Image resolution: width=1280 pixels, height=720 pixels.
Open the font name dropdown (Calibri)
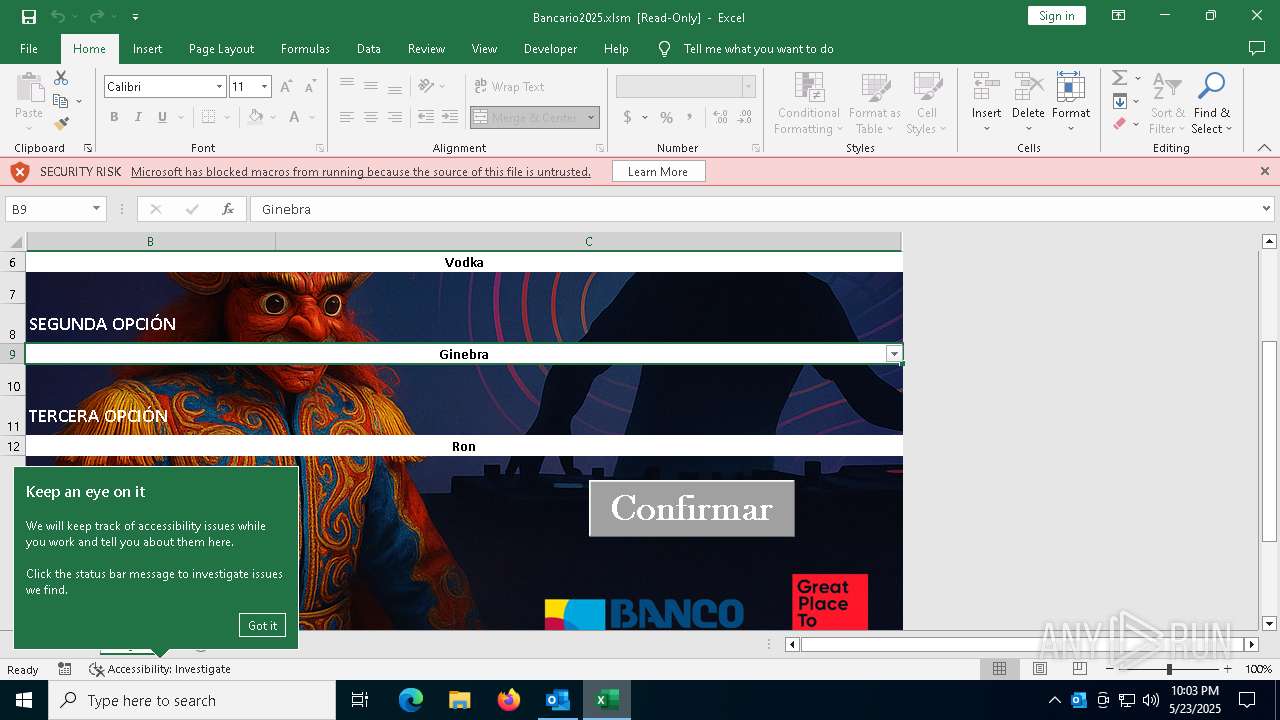[219, 87]
